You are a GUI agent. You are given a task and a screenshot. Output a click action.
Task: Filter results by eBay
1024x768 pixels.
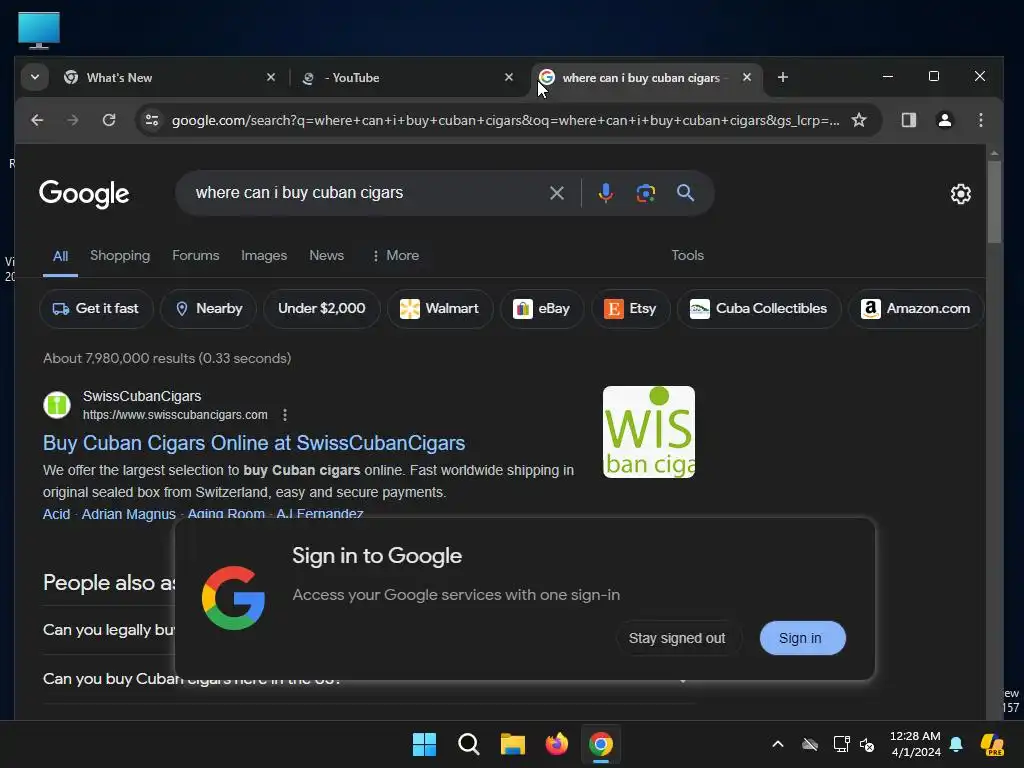click(541, 308)
